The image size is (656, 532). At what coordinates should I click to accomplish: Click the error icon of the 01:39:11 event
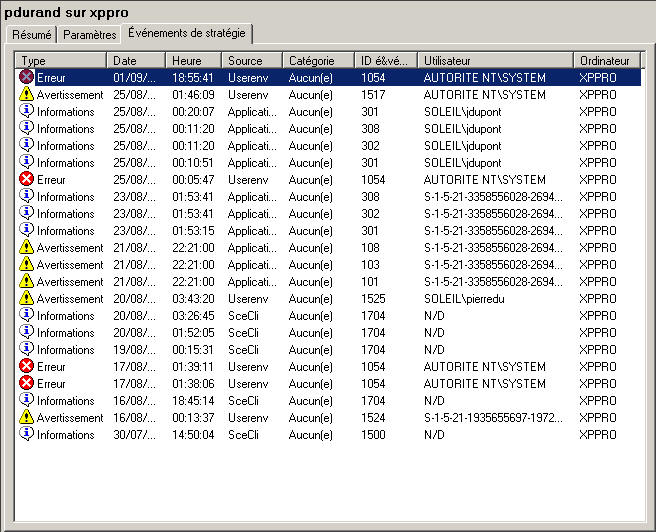coord(27,366)
